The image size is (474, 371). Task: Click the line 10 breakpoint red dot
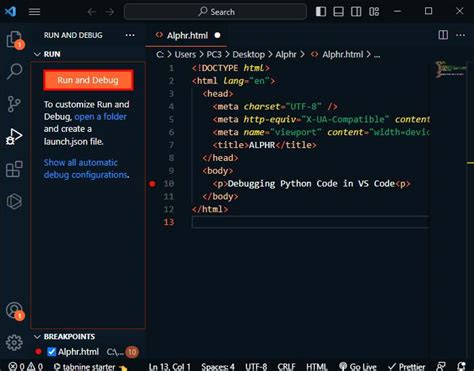pos(152,184)
